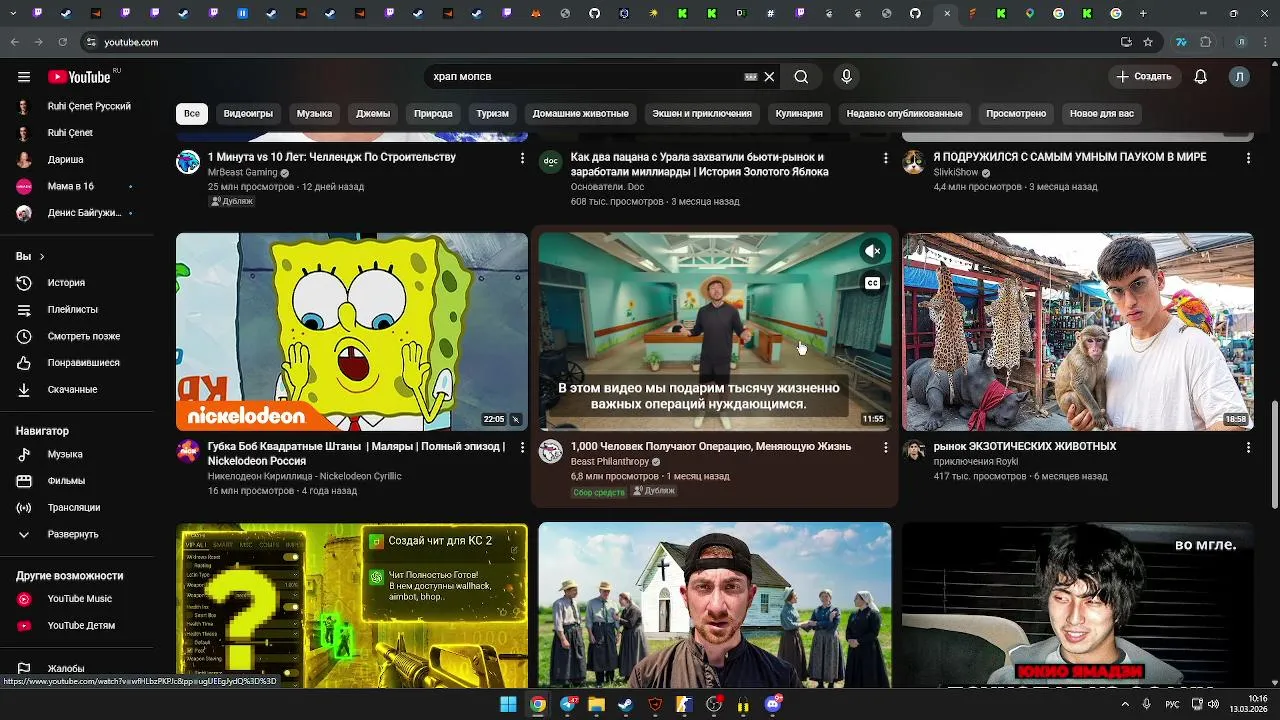Clear the search query with X
The image size is (1280, 720).
coord(769,77)
